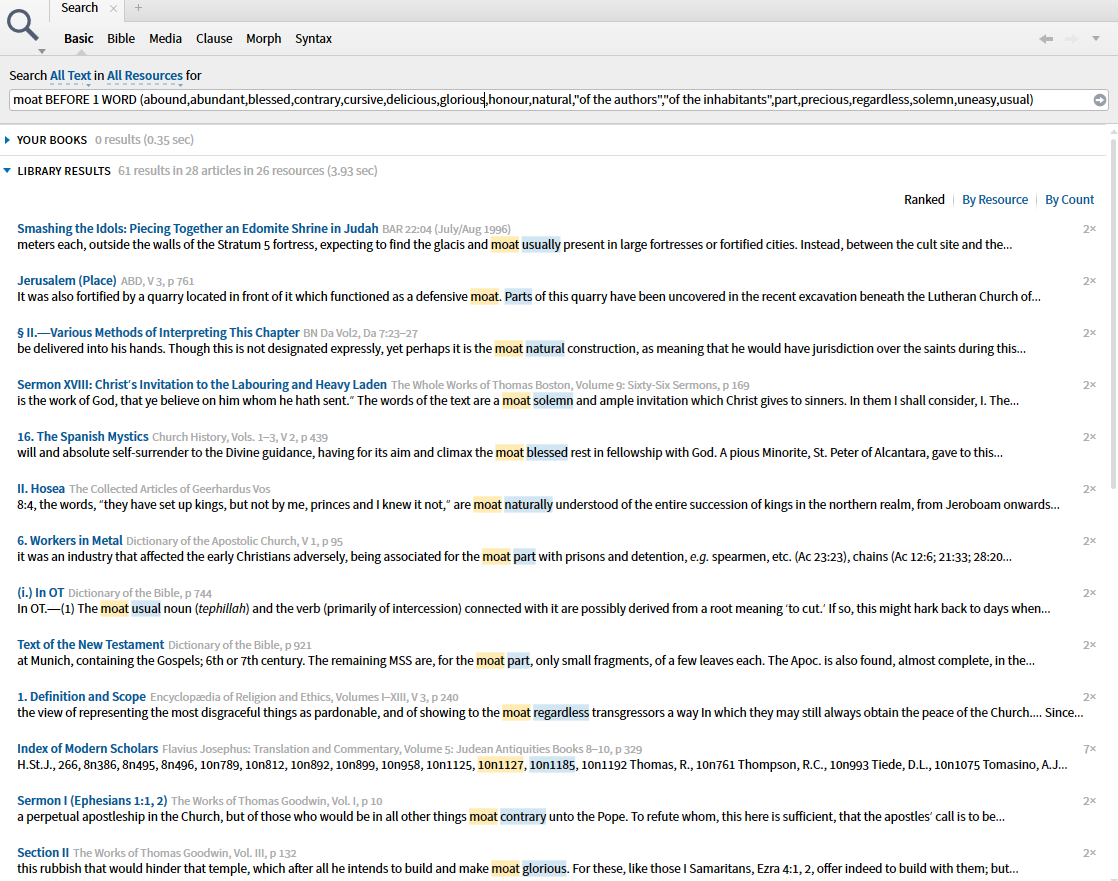Open the All Resources selector

click(145, 76)
